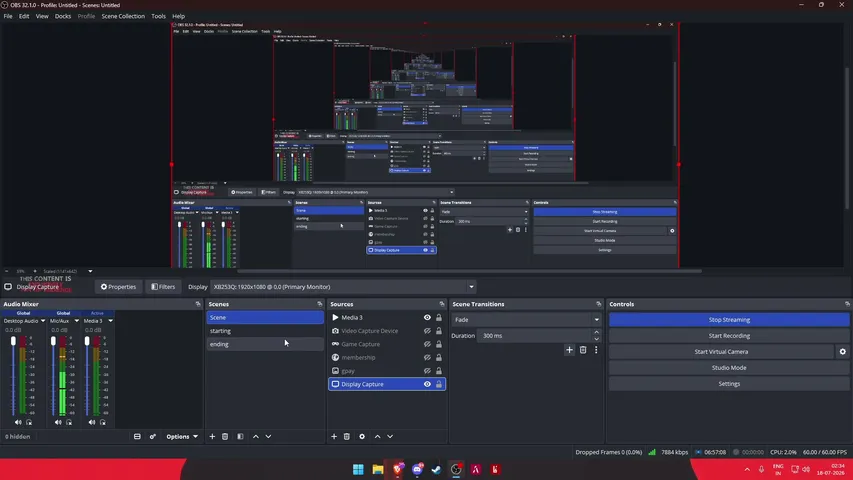The width and height of the screenshot is (853, 480).
Task: Select the Media 3 source row
Action: pos(387,317)
